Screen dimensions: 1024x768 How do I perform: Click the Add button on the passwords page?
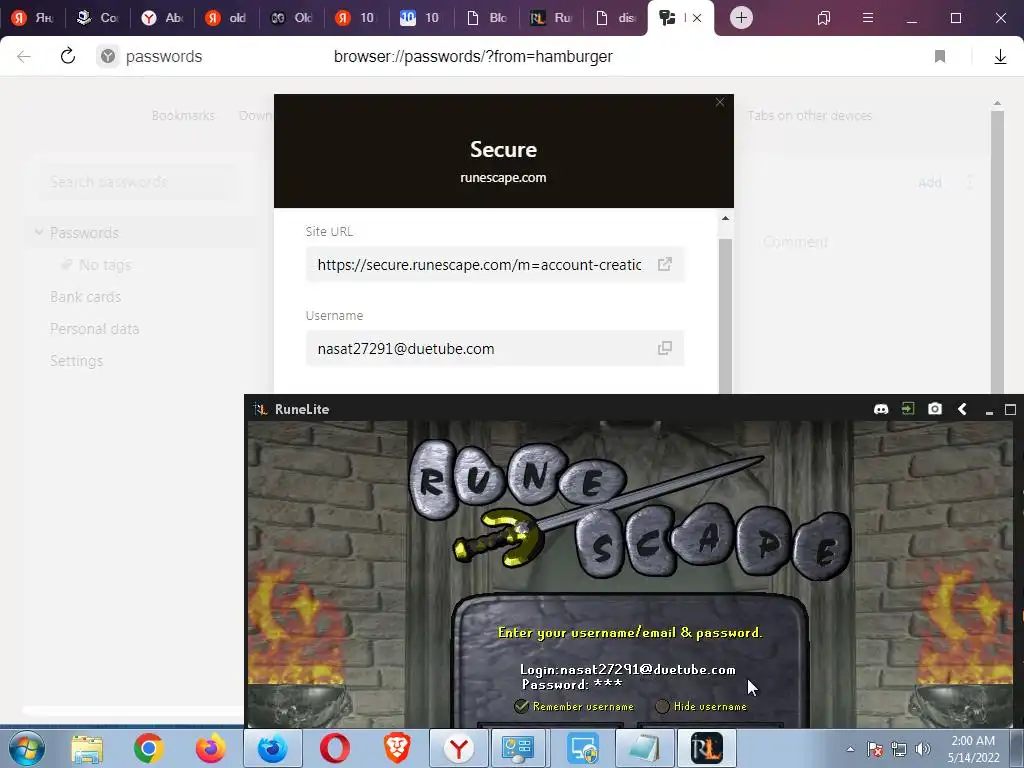(x=929, y=182)
